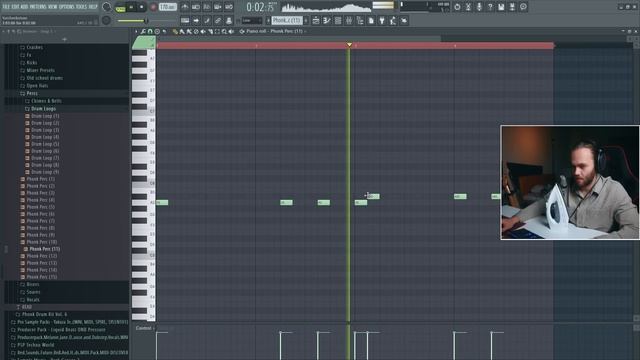Click the next pattern plus arrow
This screenshot has height=360, width=640.
click(306, 20)
